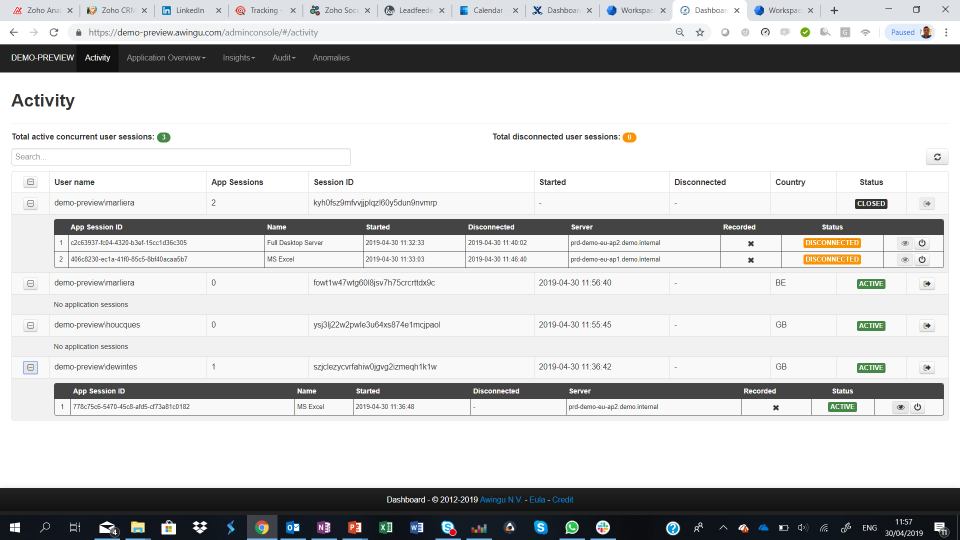The image size is (960, 540).
Task: Switch to the LinkedIn browser tab
Action: [190, 10]
